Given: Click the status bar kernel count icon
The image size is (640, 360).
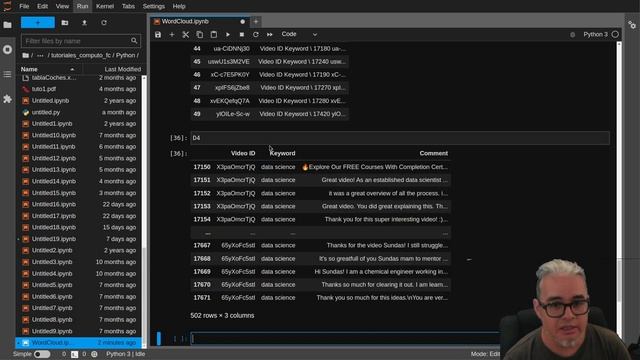Looking at the screenshot, I should pyautogui.click(x=94, y=354).
